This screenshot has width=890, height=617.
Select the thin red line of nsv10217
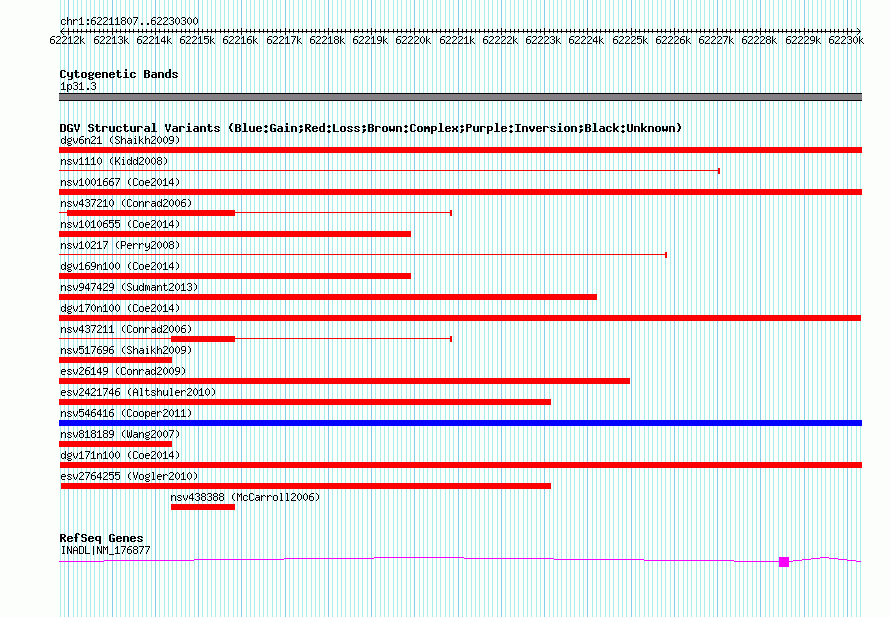[363, 255]
